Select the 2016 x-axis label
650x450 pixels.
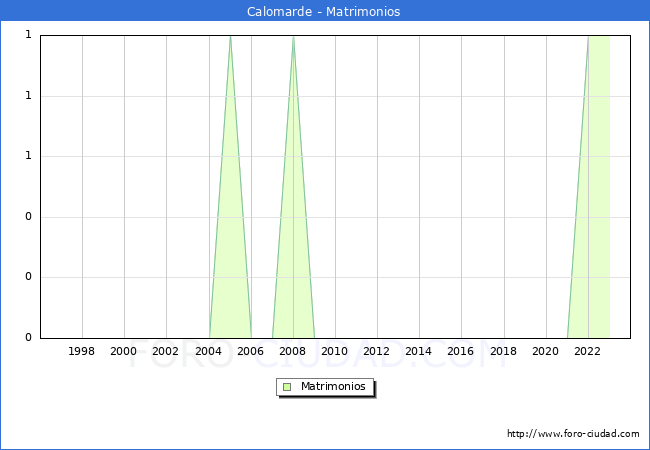pos(461,351)
